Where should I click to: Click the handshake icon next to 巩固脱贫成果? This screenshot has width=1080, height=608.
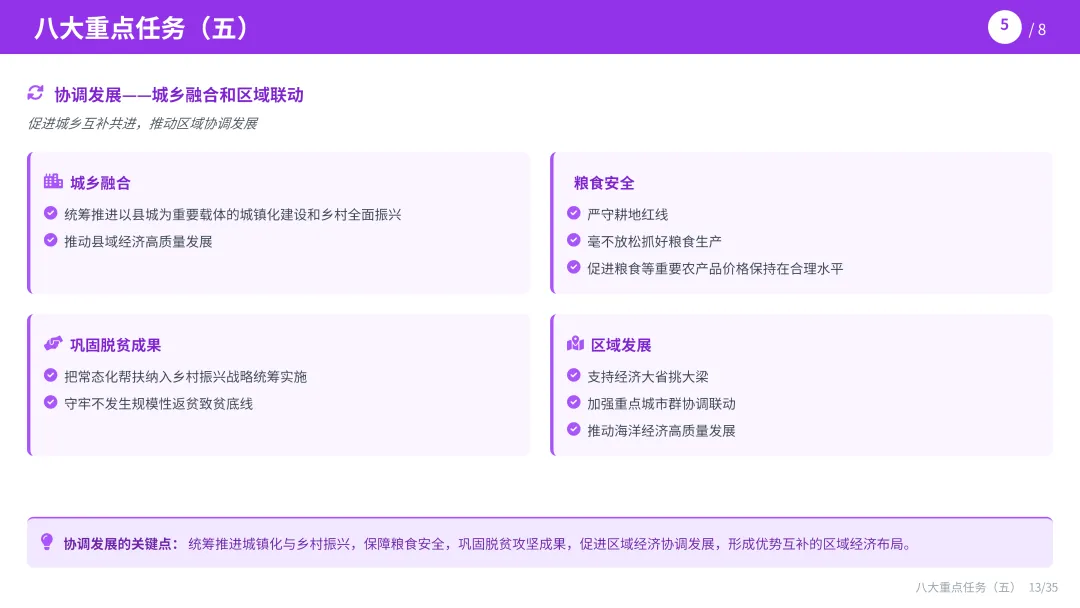pyautogui.click(x=53, y=344)
